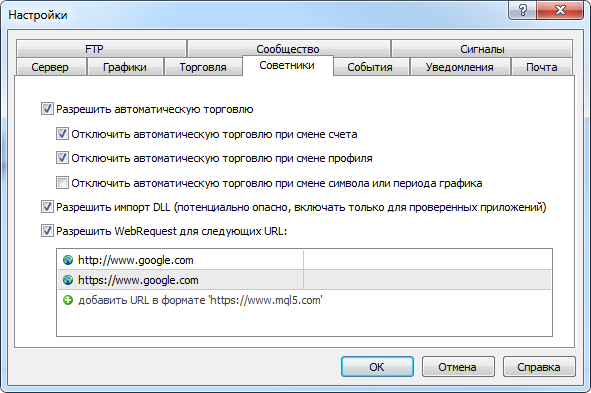Image resolution: width=591 pixels, height=393 pixels.
Task: Uncheck disable auto trading при смене профиля
Action: click(62, 158)
